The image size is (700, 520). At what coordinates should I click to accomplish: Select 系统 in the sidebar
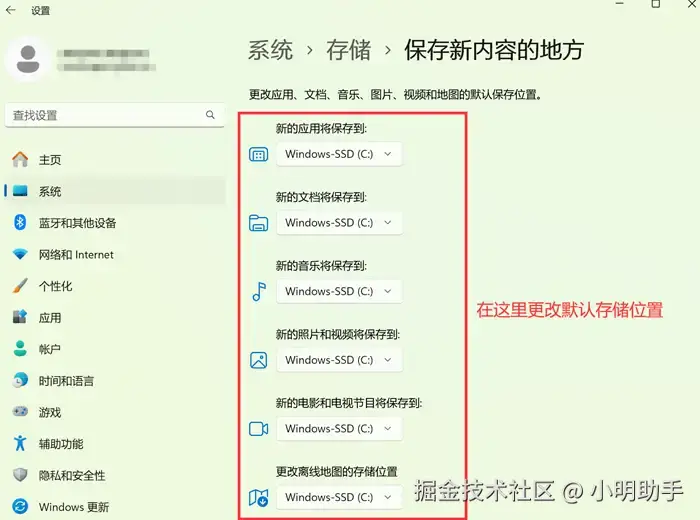(115, 191)
